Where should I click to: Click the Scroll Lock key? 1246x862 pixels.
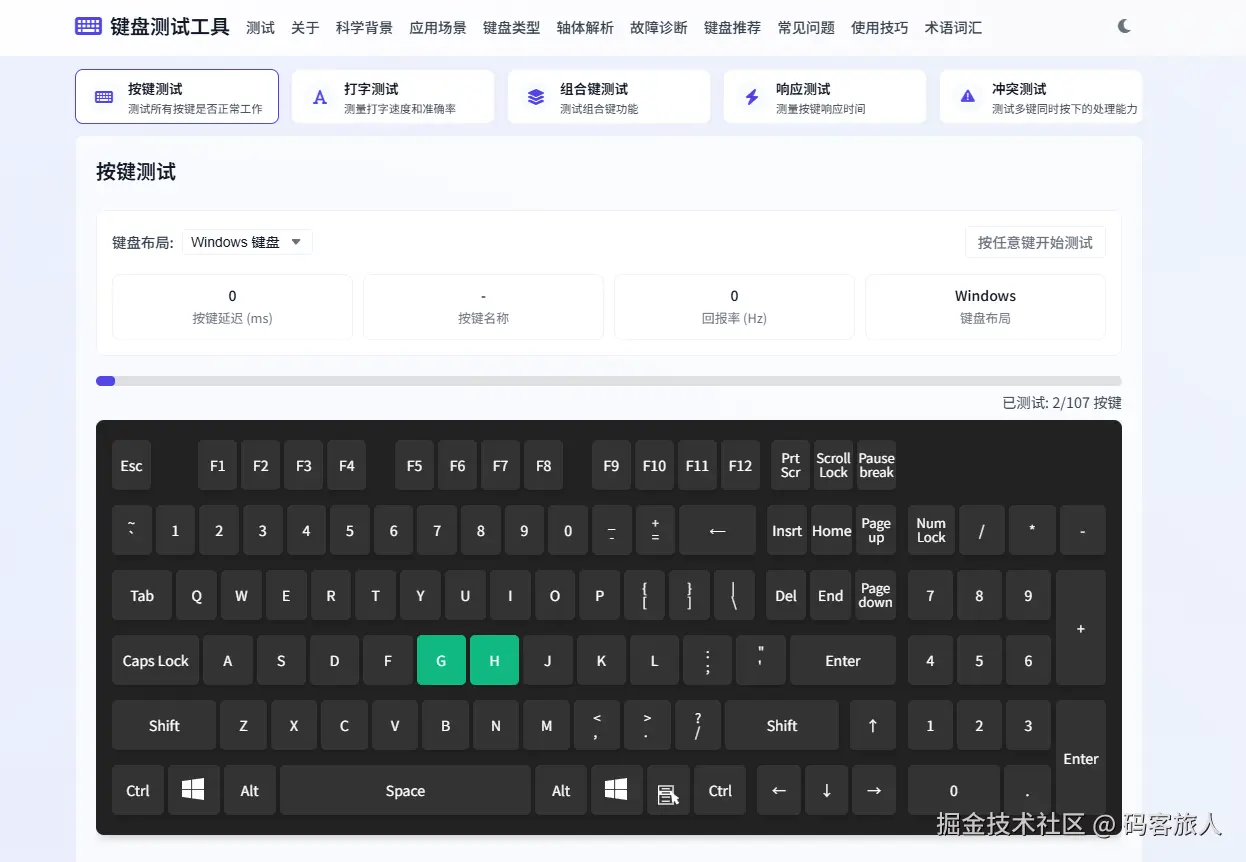coord(833,465)
